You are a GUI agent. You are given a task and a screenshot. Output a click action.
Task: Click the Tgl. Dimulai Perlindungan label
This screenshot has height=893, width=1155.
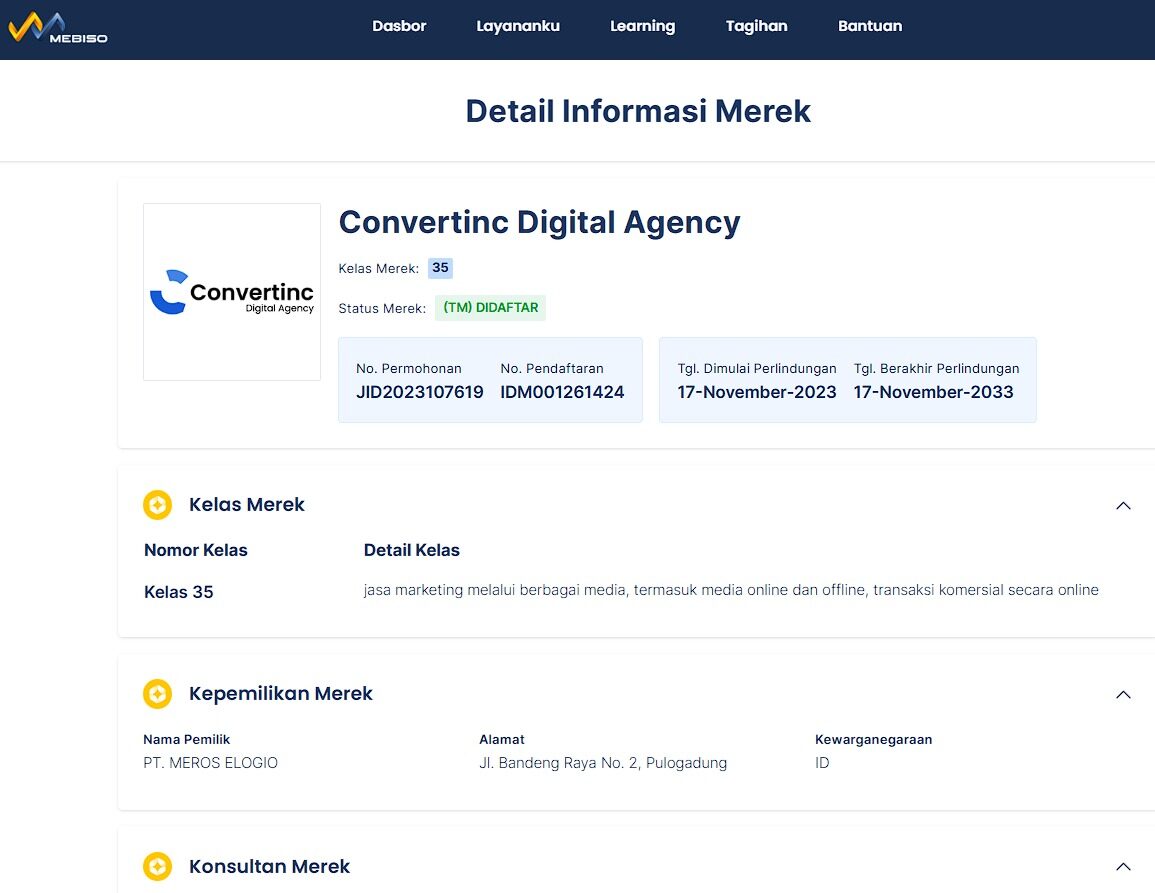(756, 368)
